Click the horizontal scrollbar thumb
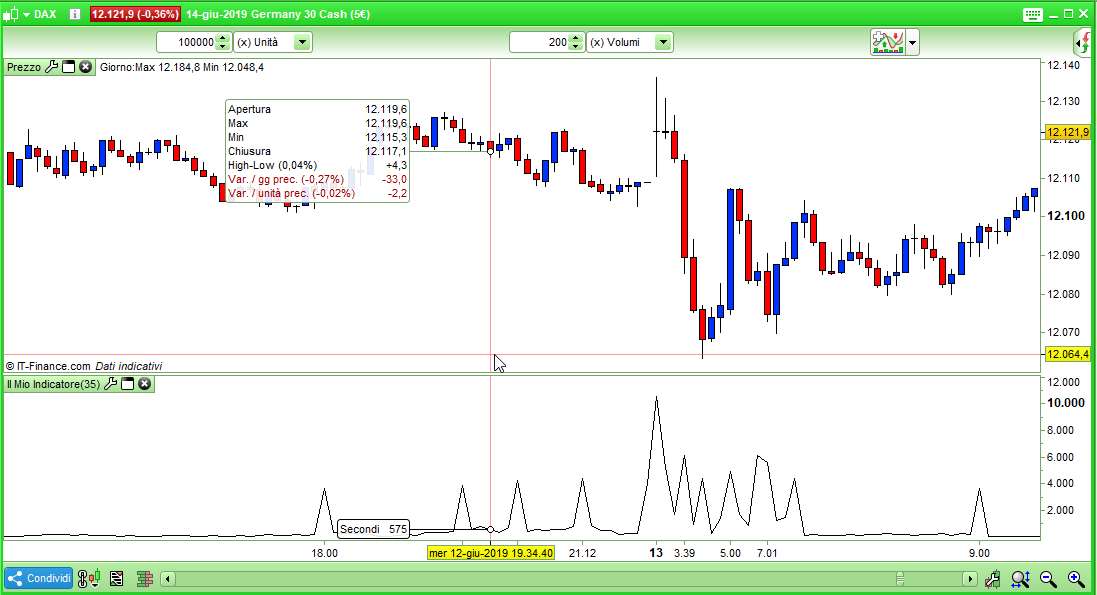The width and height of the screenshot is (1097, 595). pyautogui.click(x=900, y=579)
